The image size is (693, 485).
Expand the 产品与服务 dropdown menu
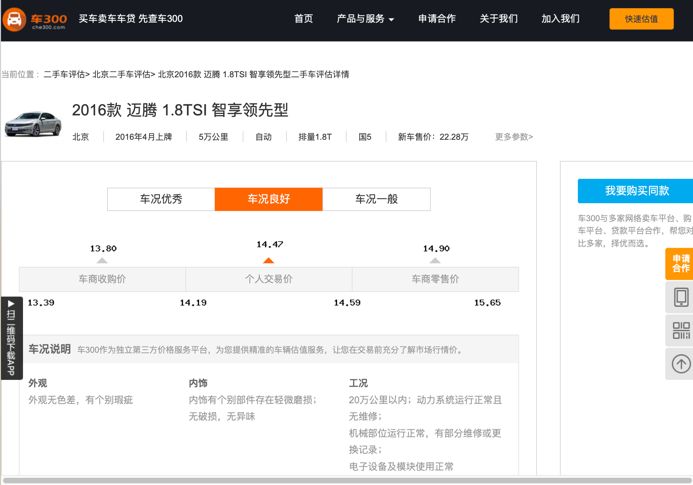click(365, 19)
